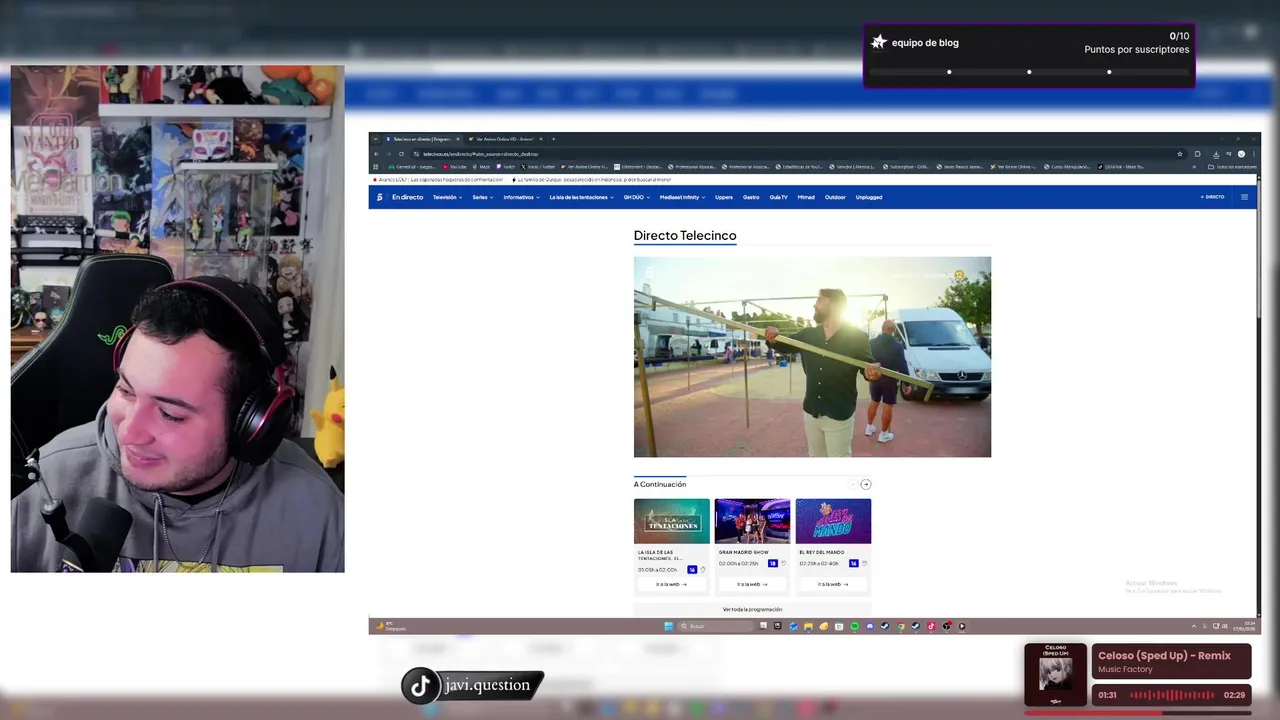Open Microsoft Store from the taskbar
This screenshot has width=1280, height=720.
tap(839, 626)
